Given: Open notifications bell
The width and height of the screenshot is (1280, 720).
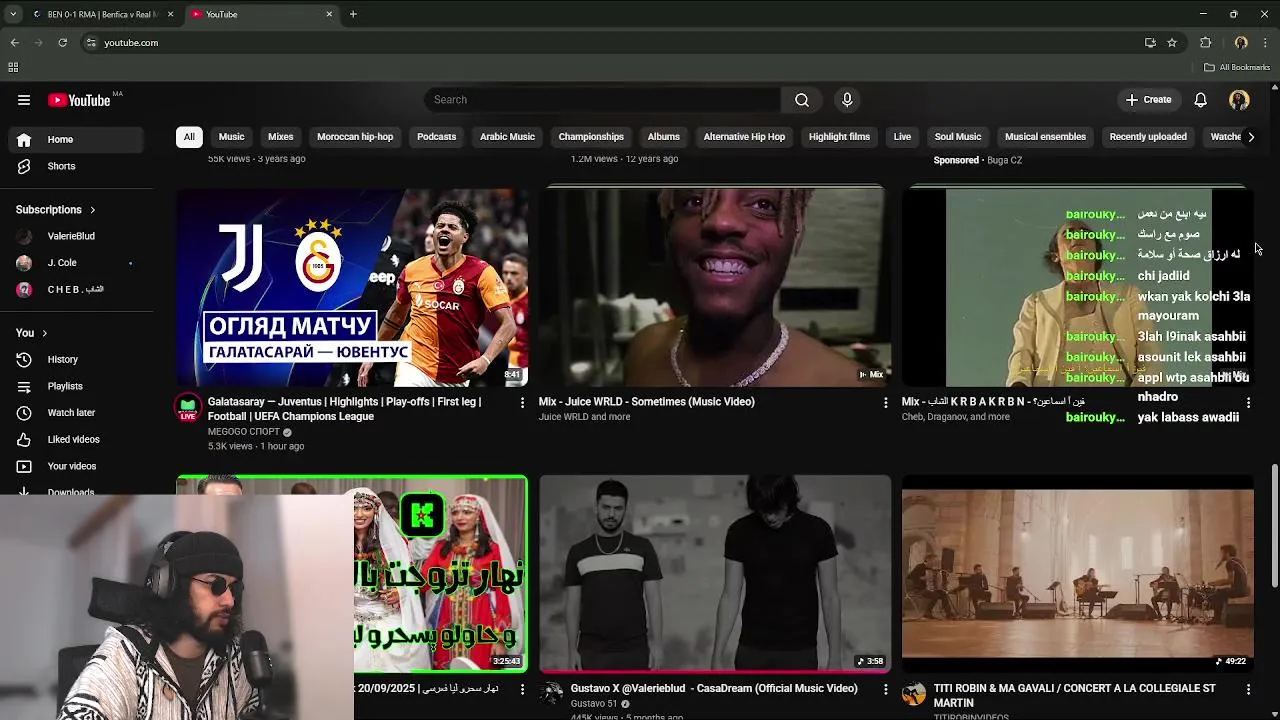Looking at the screenshot, I should click(x=1200, y=100).
